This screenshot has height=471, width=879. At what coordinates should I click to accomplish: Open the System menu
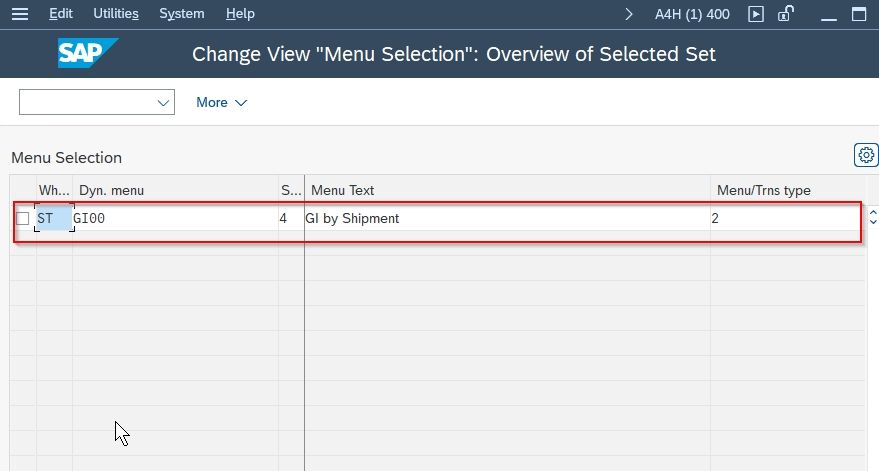(182, 13)
